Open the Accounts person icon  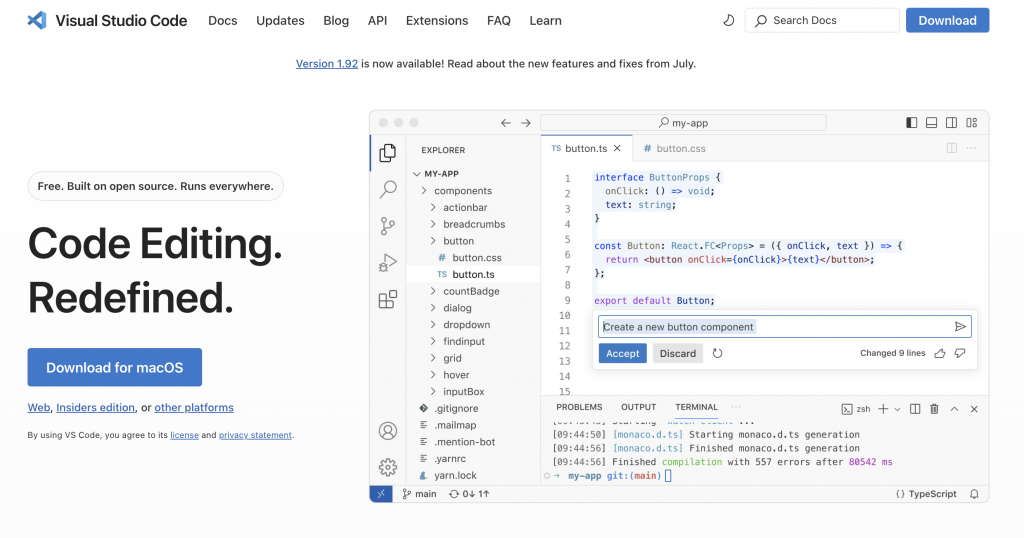click(x=388, y=431)
